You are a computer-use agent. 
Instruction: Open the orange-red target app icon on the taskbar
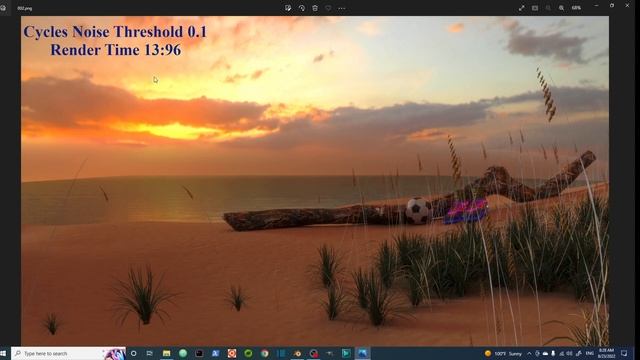click(x=232, y=353)
